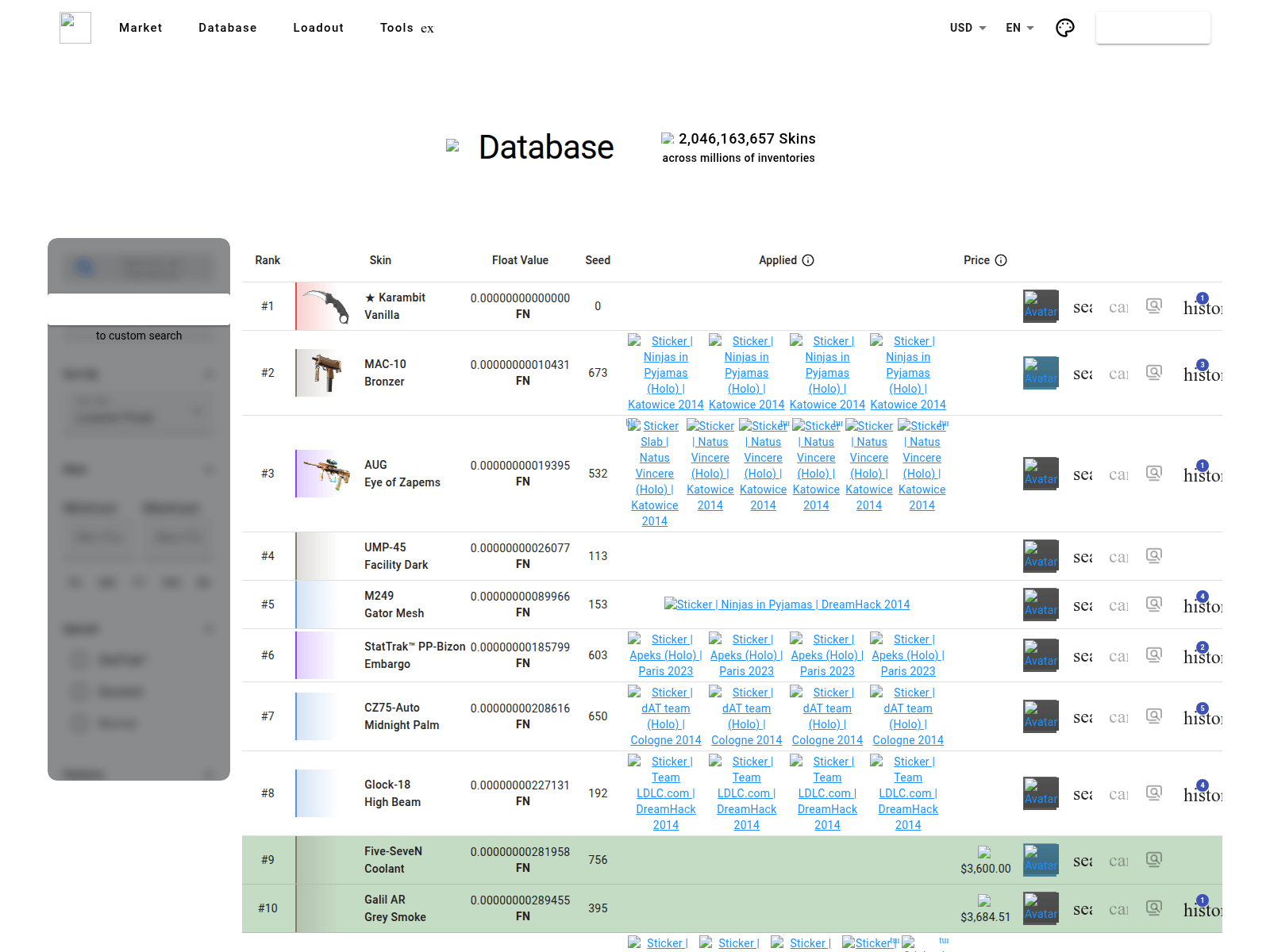Click the inspect icon on the AUG row
Image resolution: width=1270 pixels, height=952 pixels.
[1154, 474]
